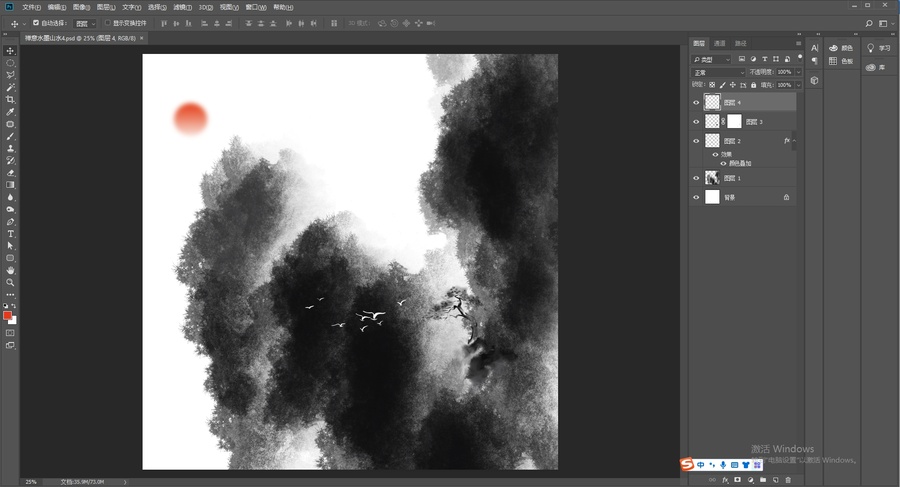The image size is (900, 487).
Task: Select the Hand tool
Action: pyautogui.click(x=10, y=270)
